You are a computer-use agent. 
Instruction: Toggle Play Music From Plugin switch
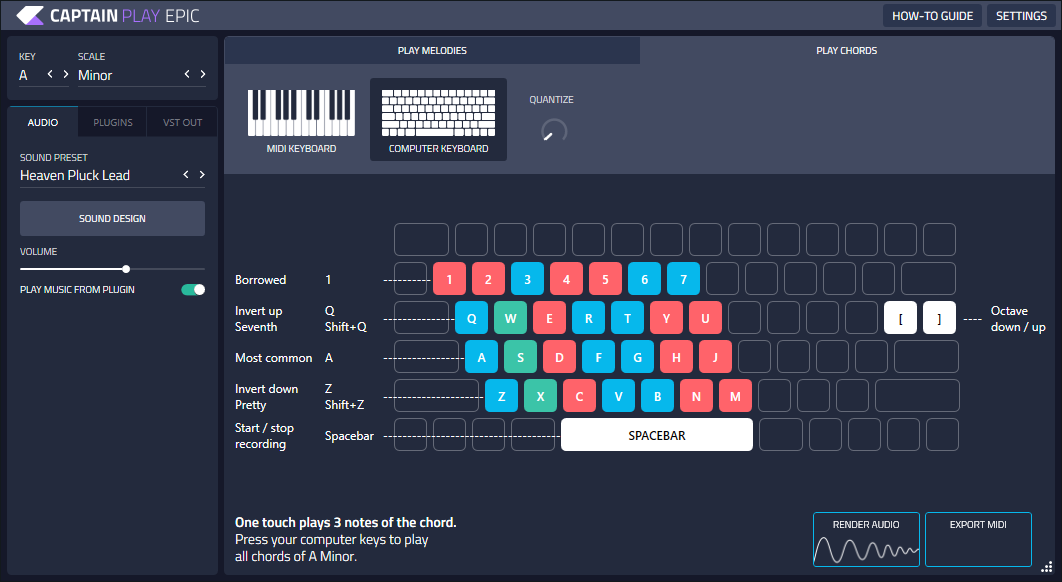click(193, 290)
